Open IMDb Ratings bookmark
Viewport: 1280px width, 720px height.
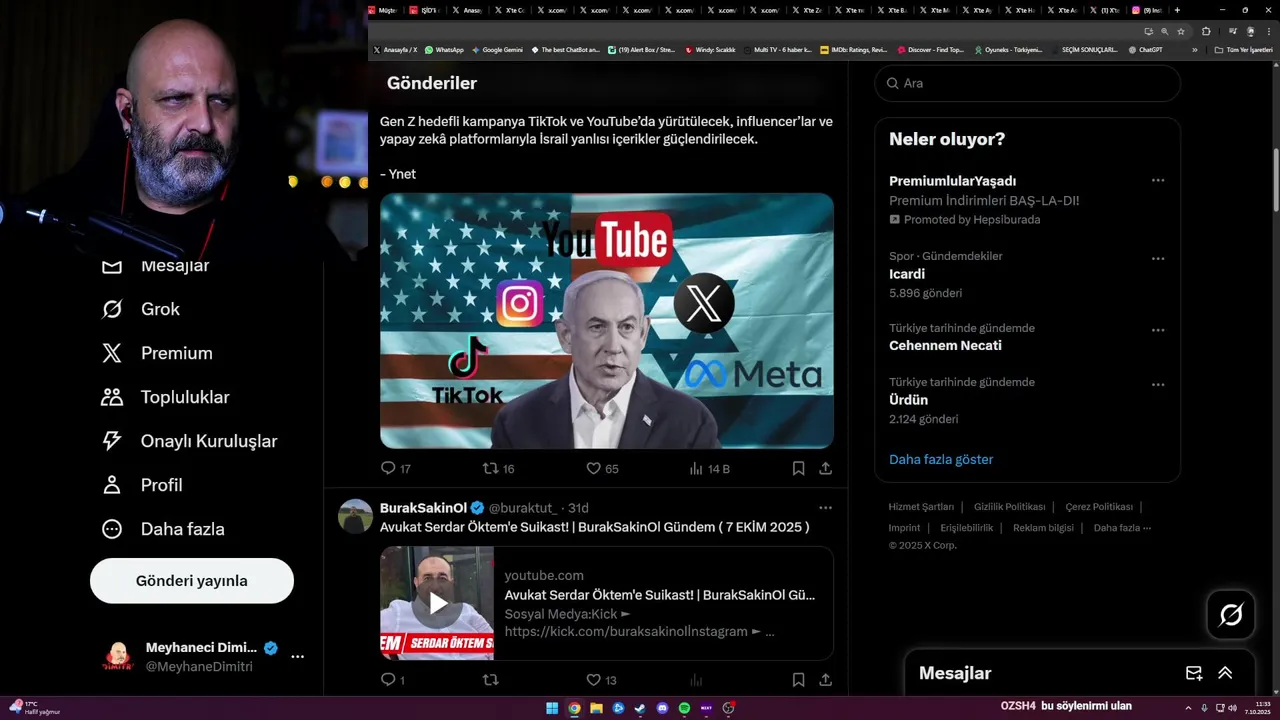[x=853, y=49]
